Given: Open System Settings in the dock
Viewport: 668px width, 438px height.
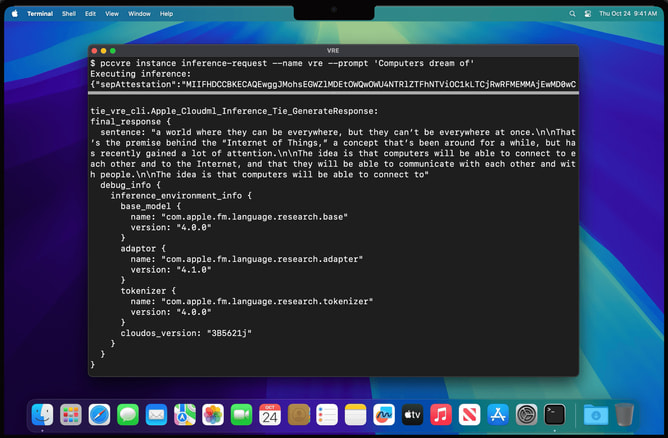Looking at the screenshot, I should (527, 415).
